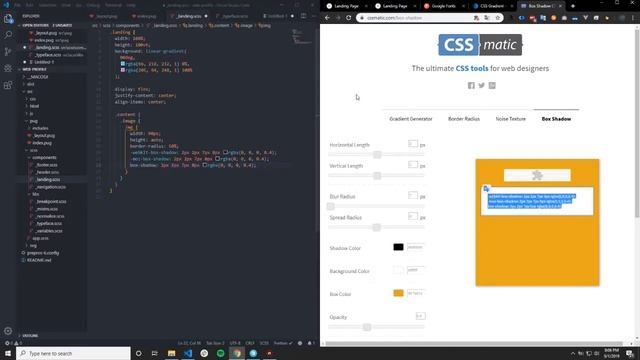The height and width of the screenshot is (360, 640).
Task: Click the errors and warnings status bar indicator
Action: click(x=13, y=343)
